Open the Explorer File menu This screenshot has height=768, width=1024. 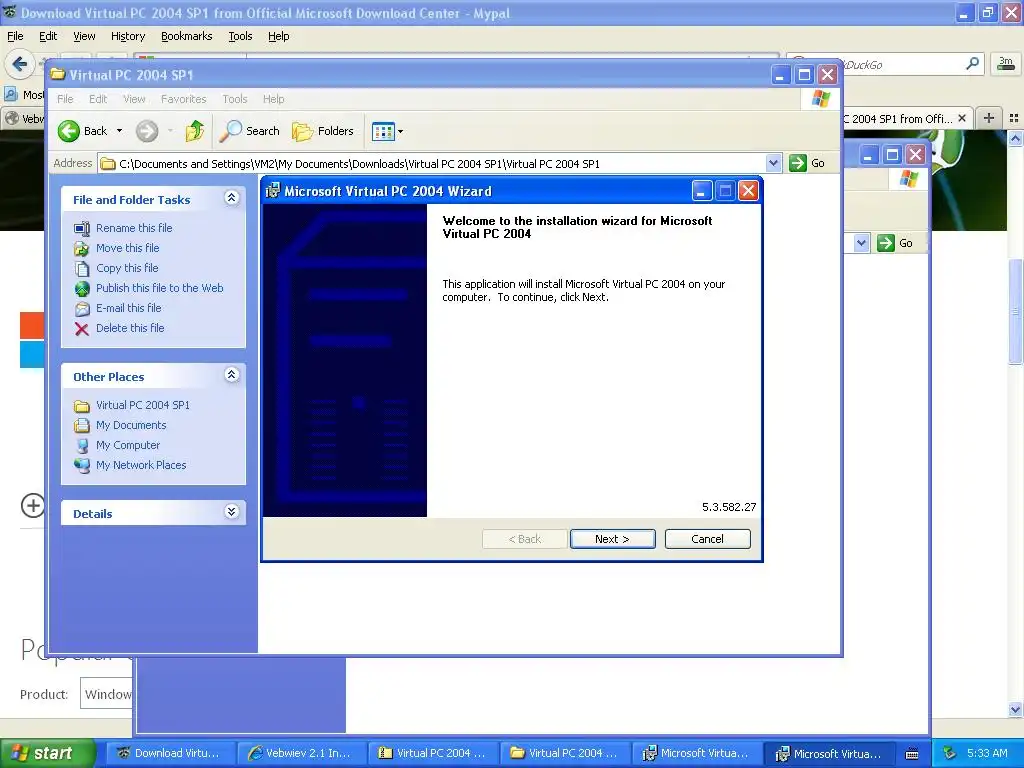pos(65,99)
